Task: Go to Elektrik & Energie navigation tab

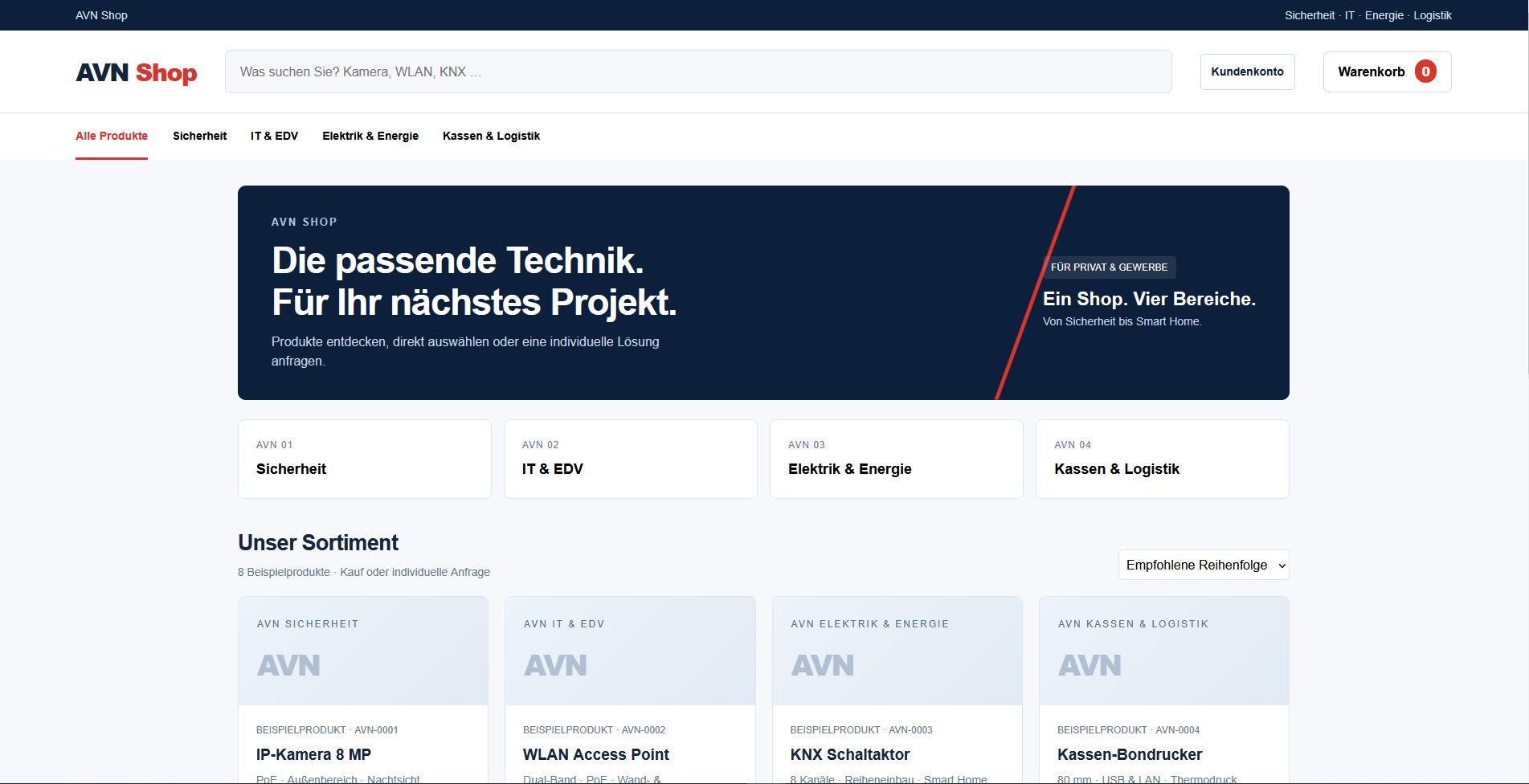Action: pos(370,136)
